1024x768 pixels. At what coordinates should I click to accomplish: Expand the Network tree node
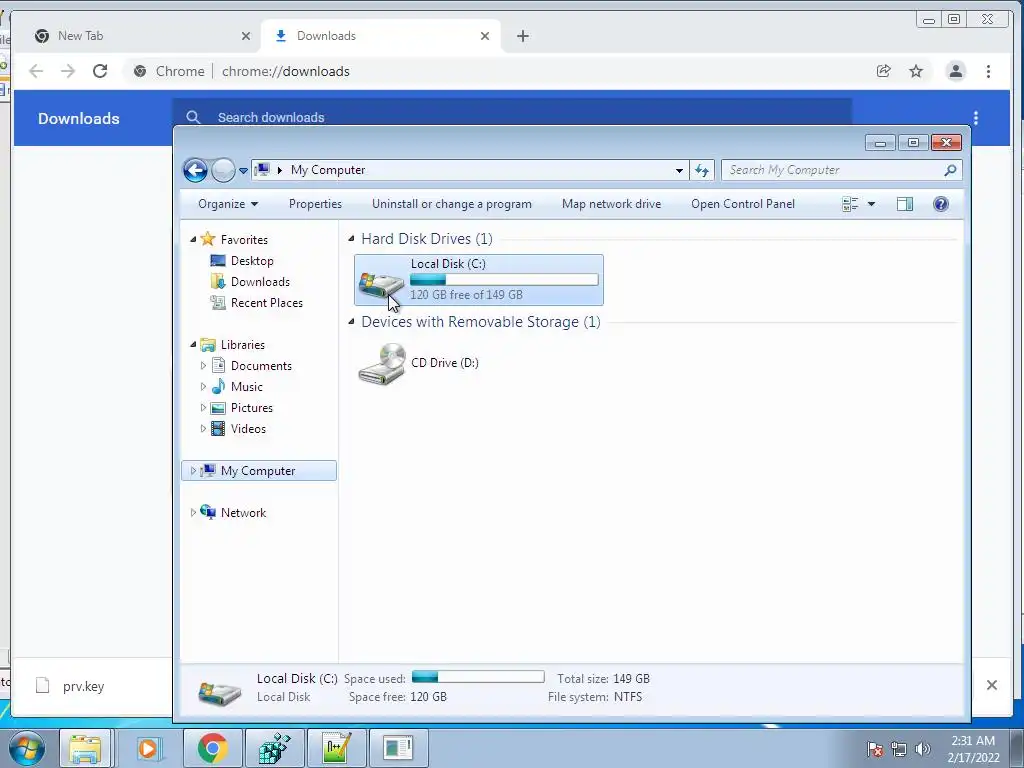tap(193, 513)
